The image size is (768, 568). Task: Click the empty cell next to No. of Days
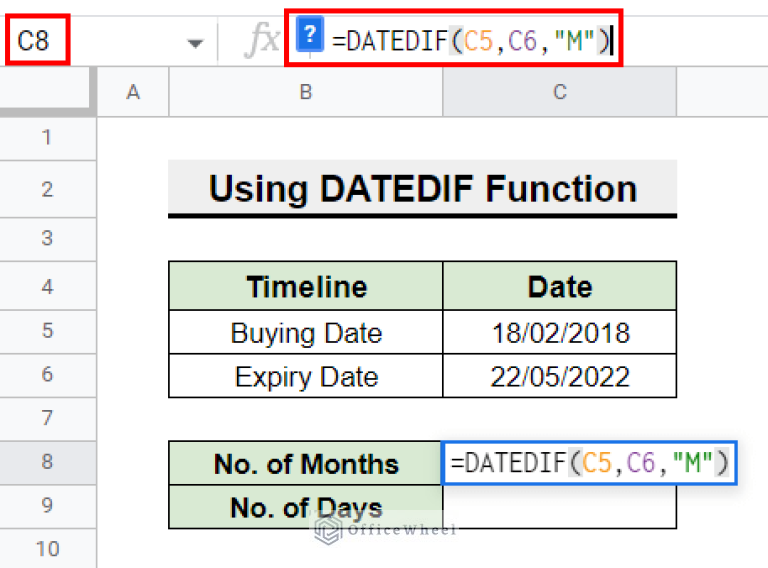pyautogui.click(x=560, y=507)
